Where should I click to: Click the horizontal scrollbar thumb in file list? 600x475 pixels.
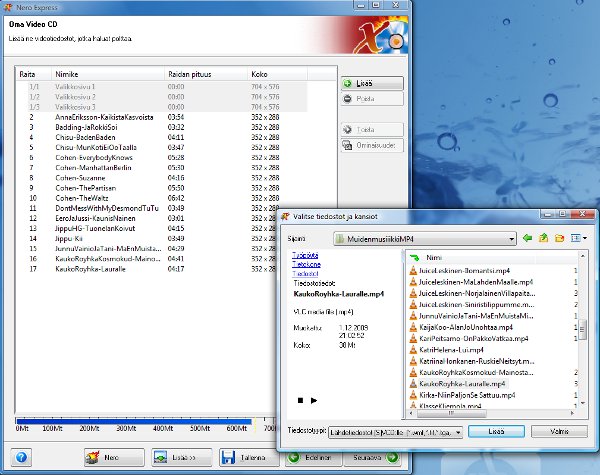pyautogui.click(x=452, y=413)
